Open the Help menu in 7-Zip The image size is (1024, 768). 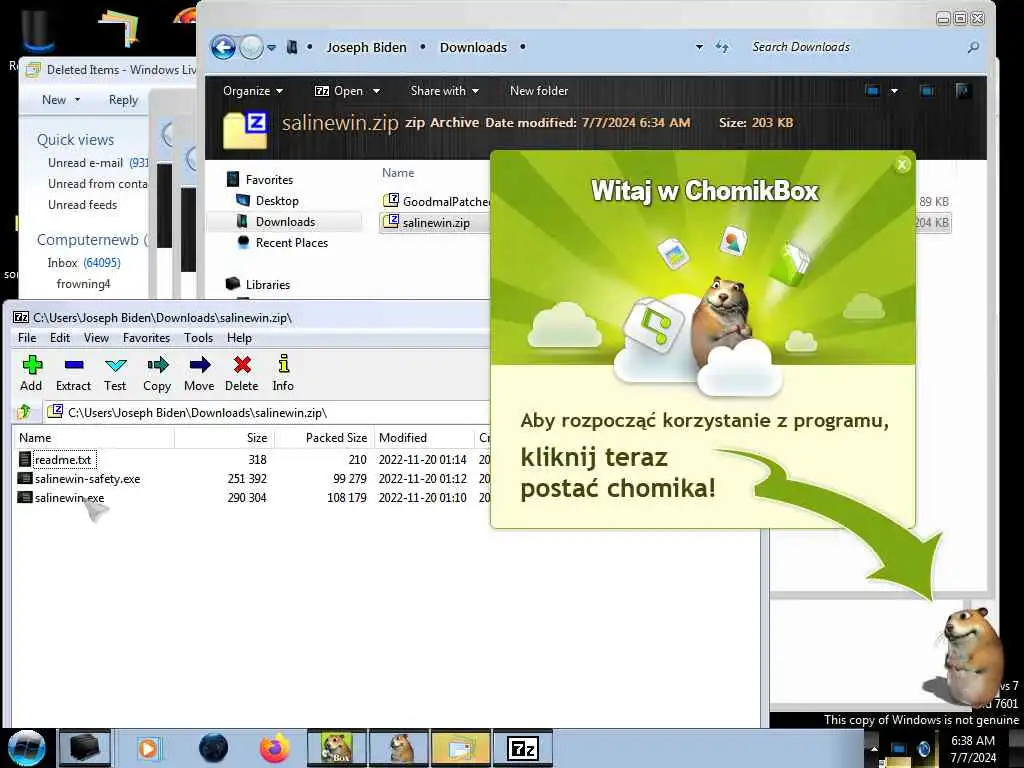pyautogui.click(x=239, y=338)
